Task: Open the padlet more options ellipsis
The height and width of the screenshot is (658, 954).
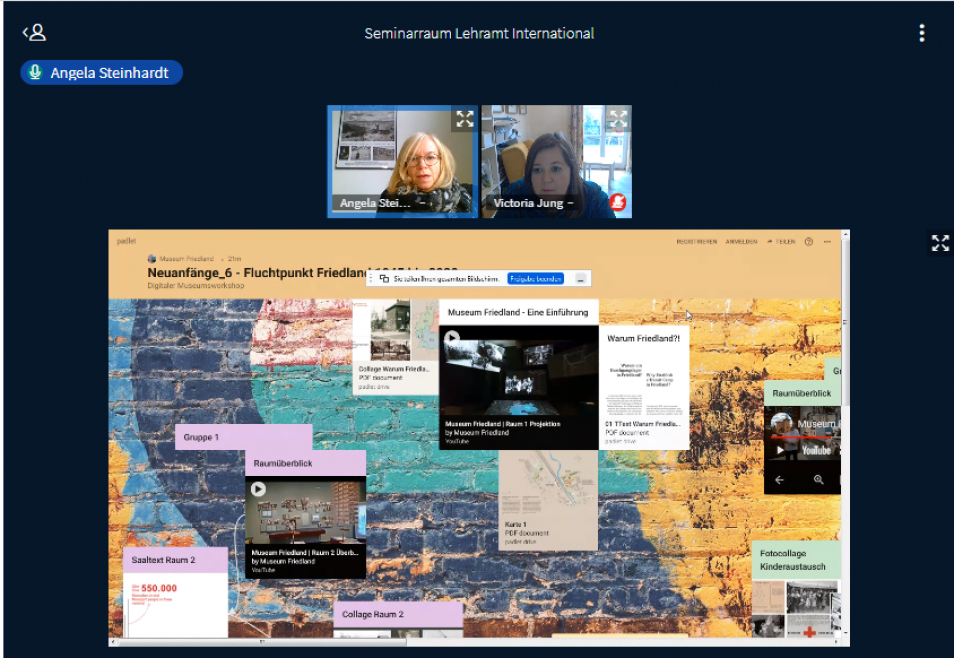Action: tap(827, 242)
